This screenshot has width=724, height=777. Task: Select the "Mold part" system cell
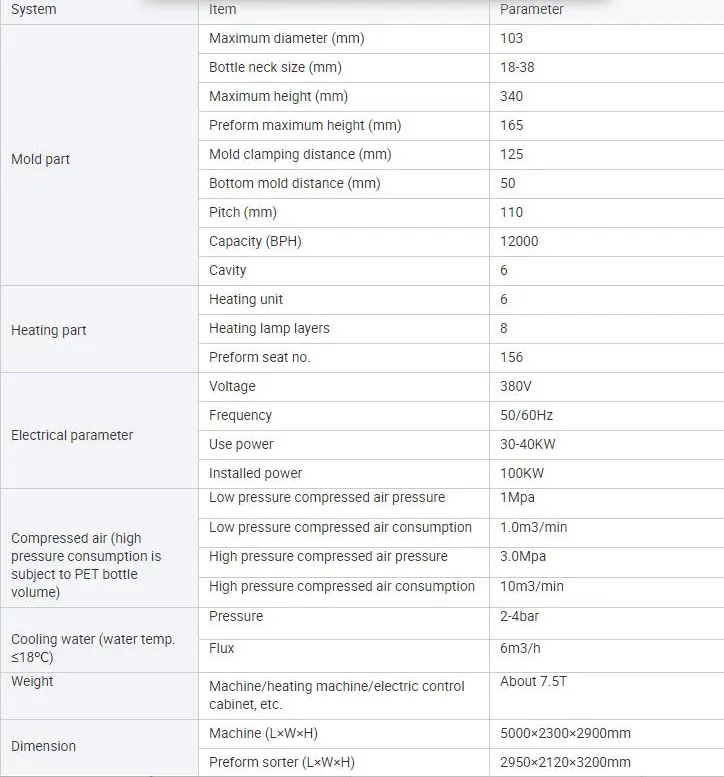click(x=41, y=159)
